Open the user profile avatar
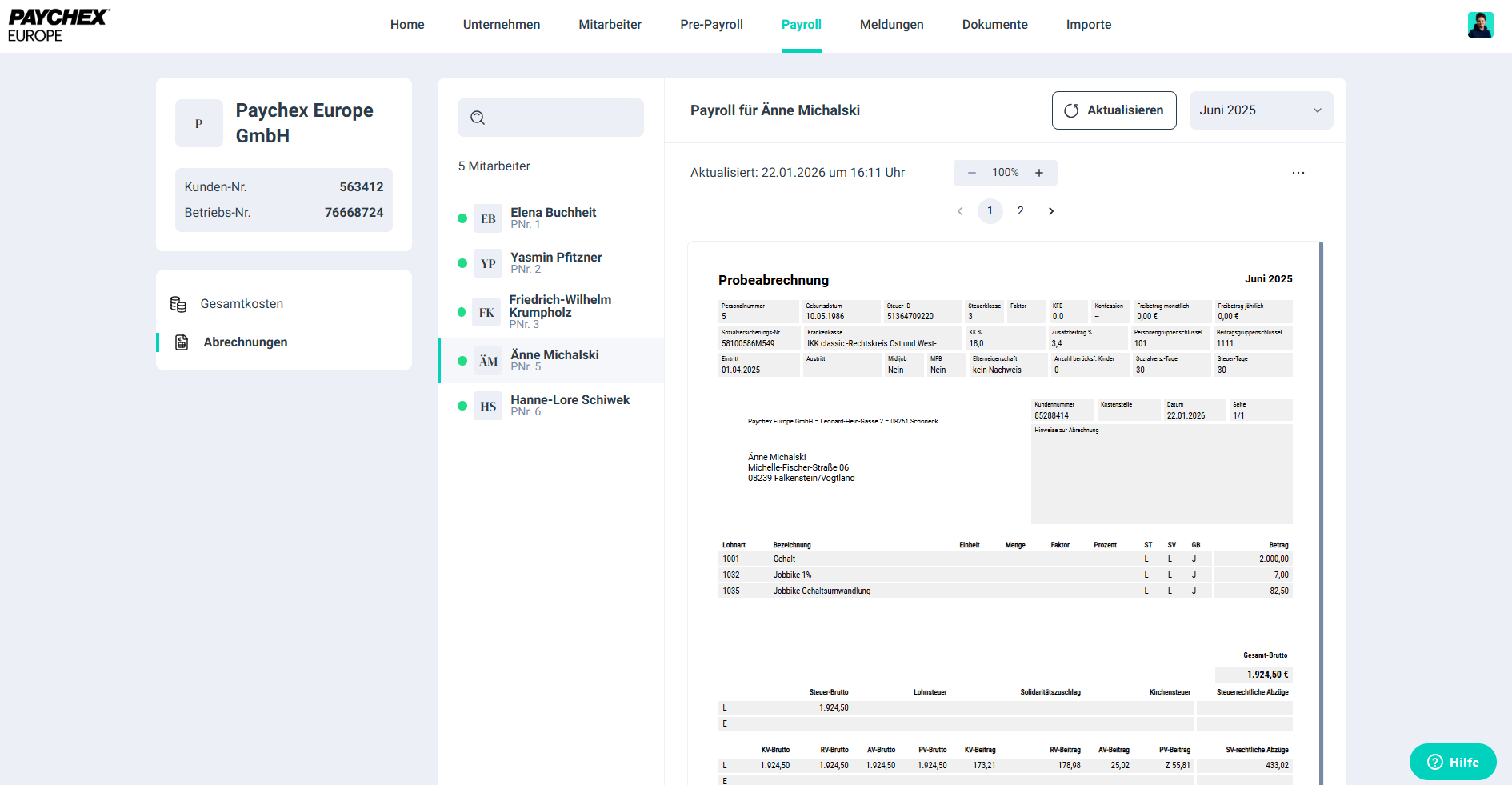Image resolution: width=1512 pixels, height=785 pixels. point(1480,25)
